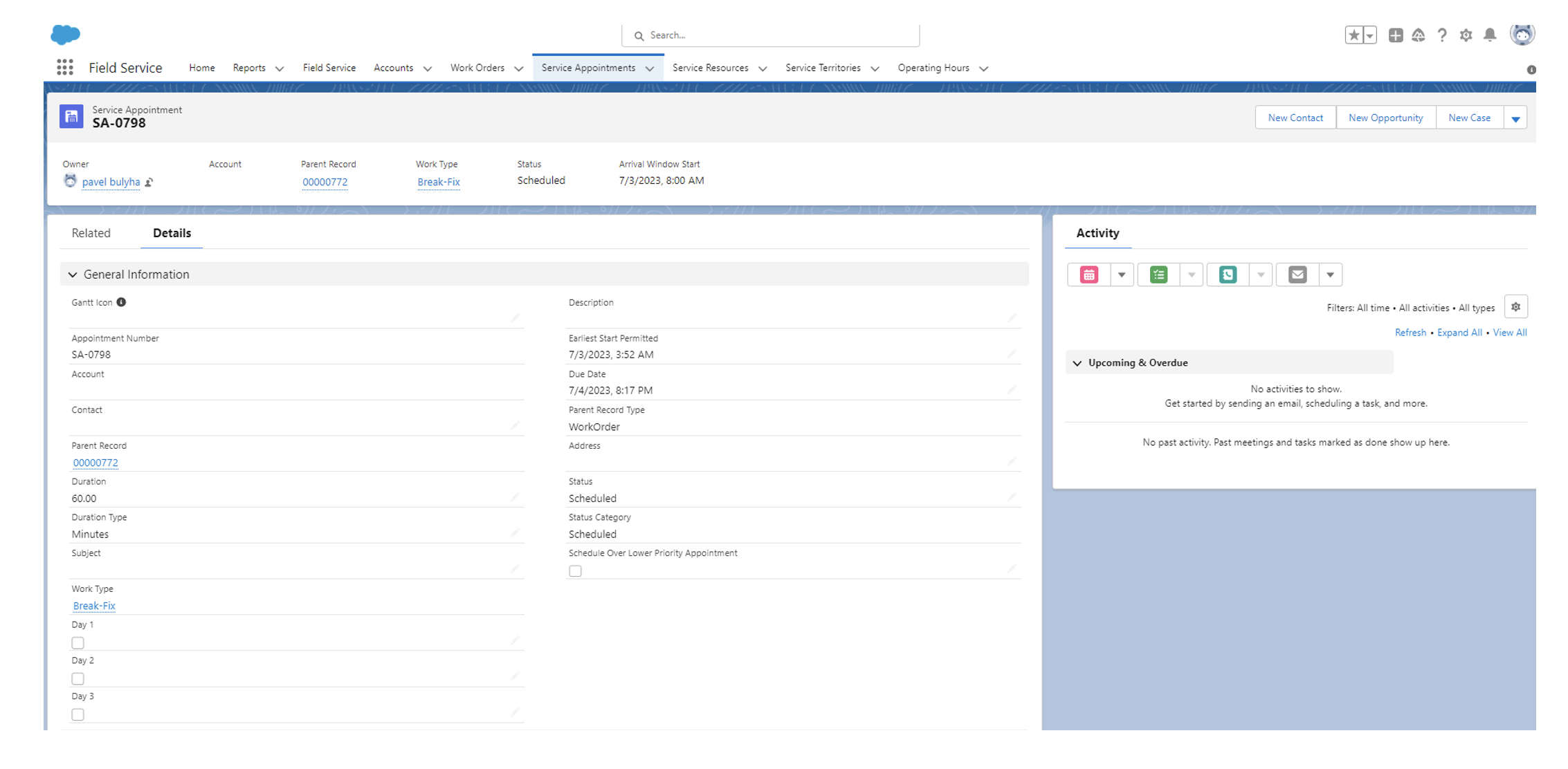Open the App Launcher grid icon
The height and width of the screenshot is (769, 1568).
[65, 67]
